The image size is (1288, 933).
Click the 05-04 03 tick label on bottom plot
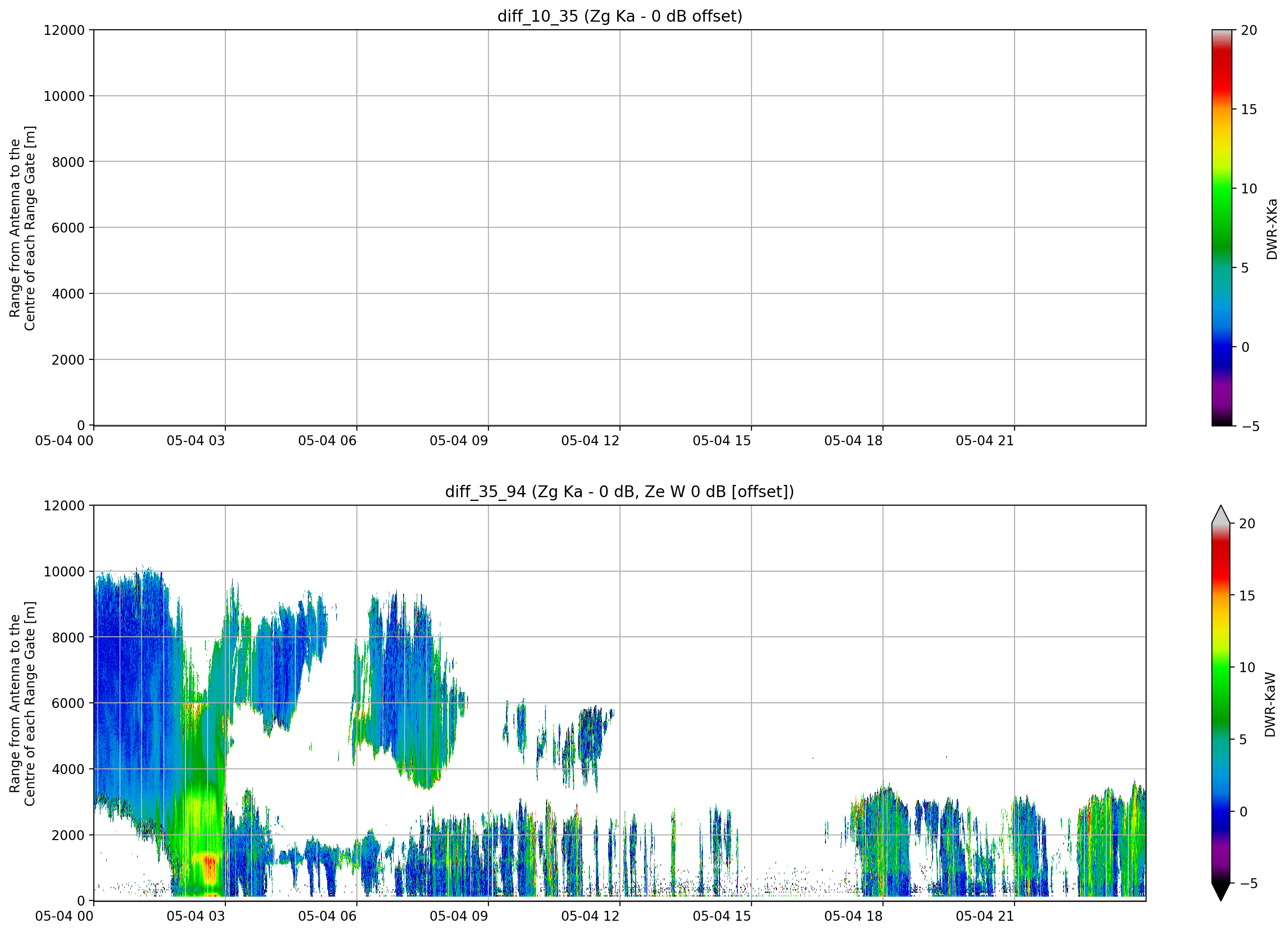tap(195, 916)
